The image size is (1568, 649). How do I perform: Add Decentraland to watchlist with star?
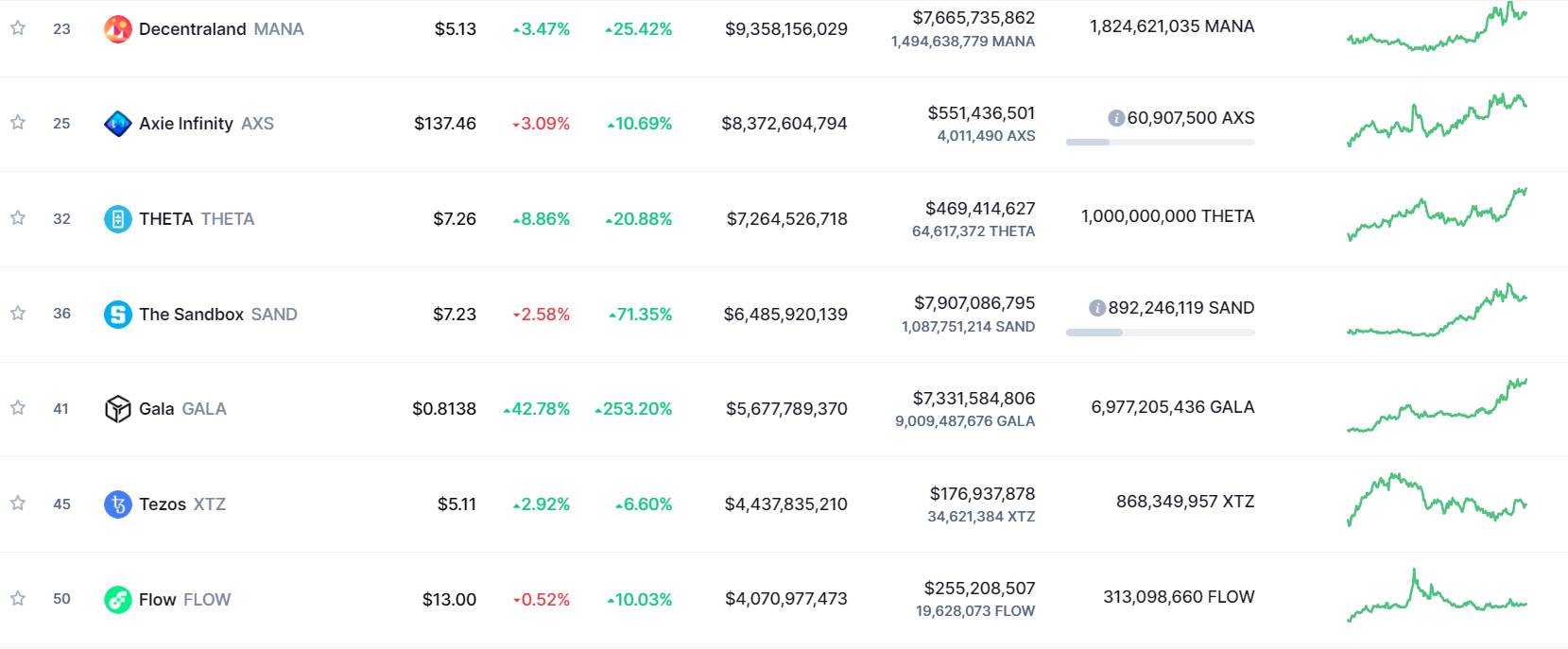tap(18, 28)
